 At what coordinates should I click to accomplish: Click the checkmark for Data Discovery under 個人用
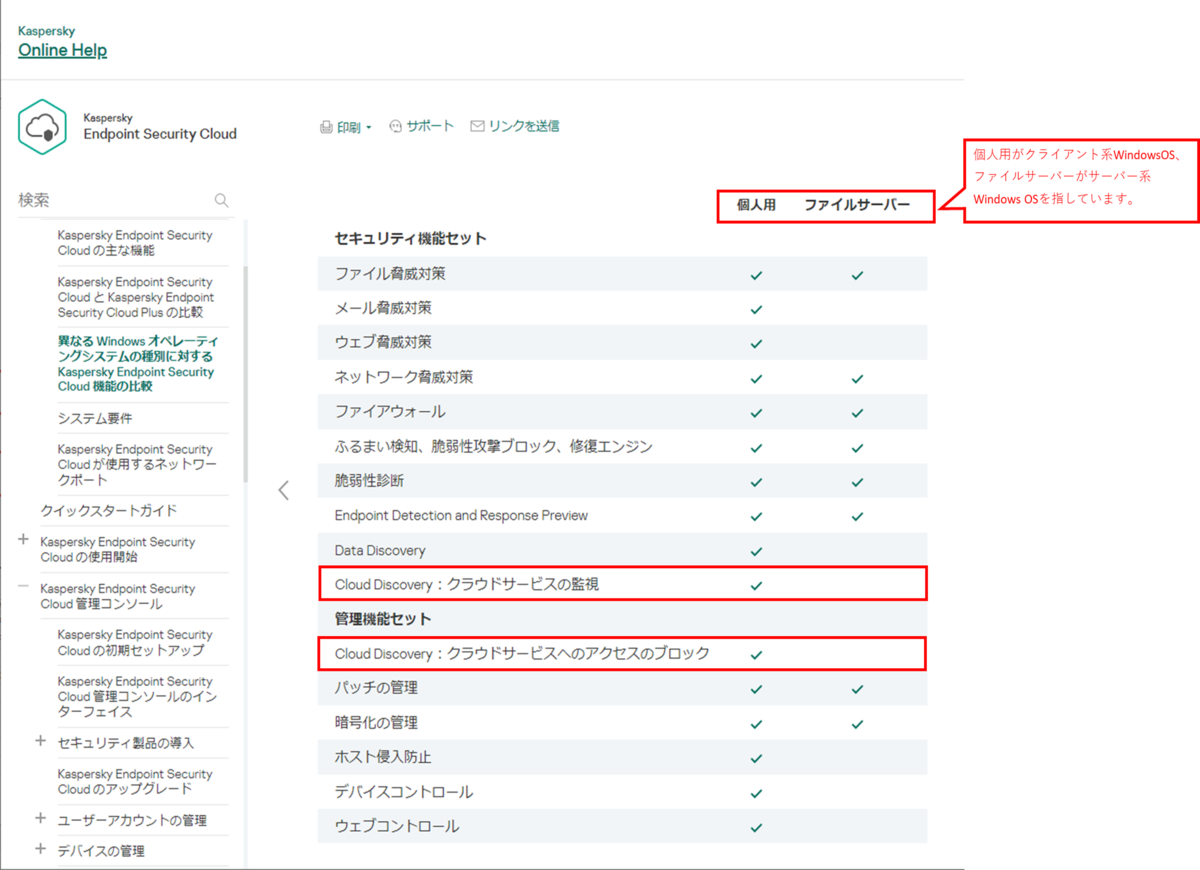757,550
